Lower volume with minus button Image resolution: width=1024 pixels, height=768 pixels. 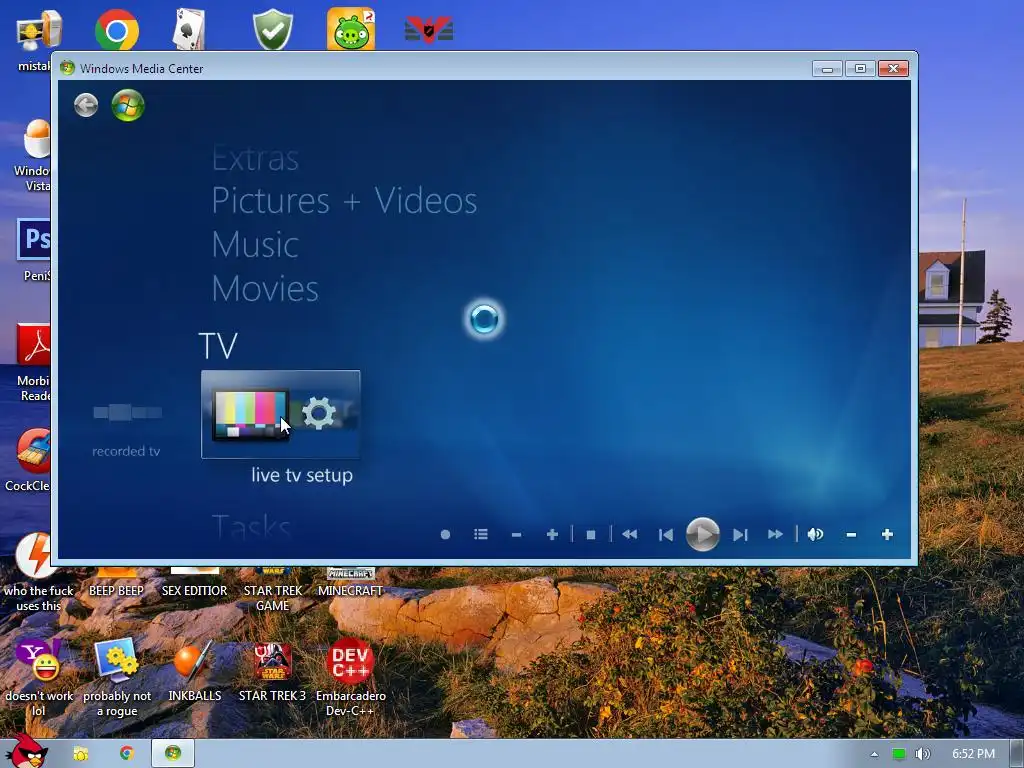(851, 534)
